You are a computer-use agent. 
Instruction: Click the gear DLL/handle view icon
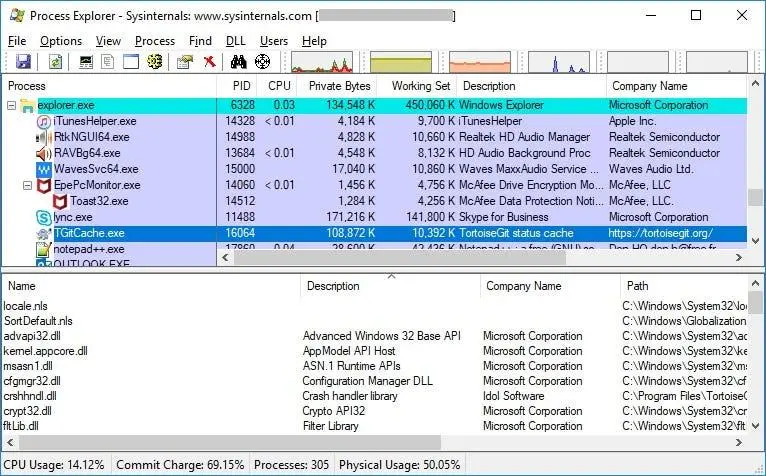click(154, 62)
